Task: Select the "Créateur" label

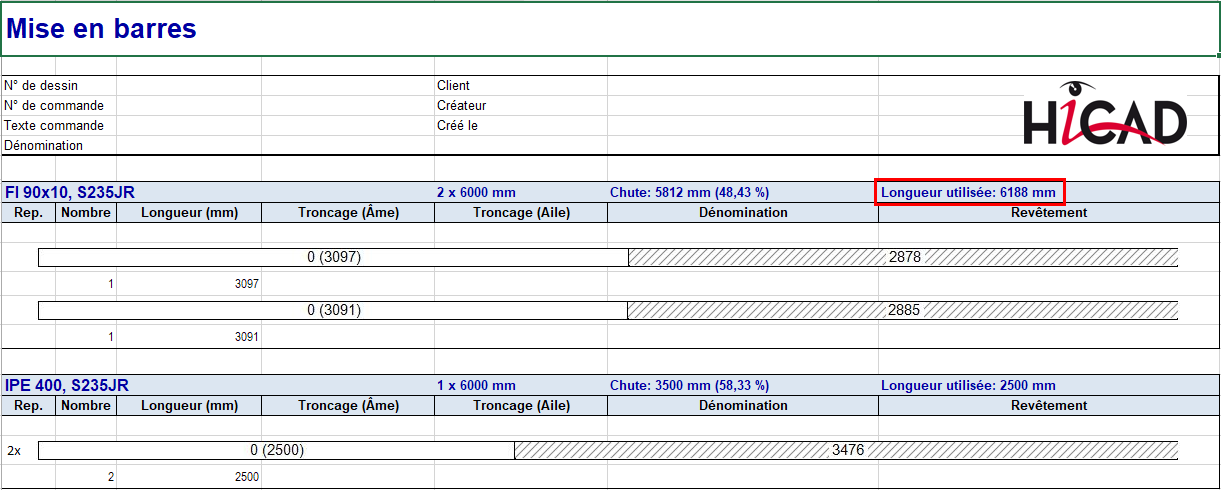Action: click(462, 106)
